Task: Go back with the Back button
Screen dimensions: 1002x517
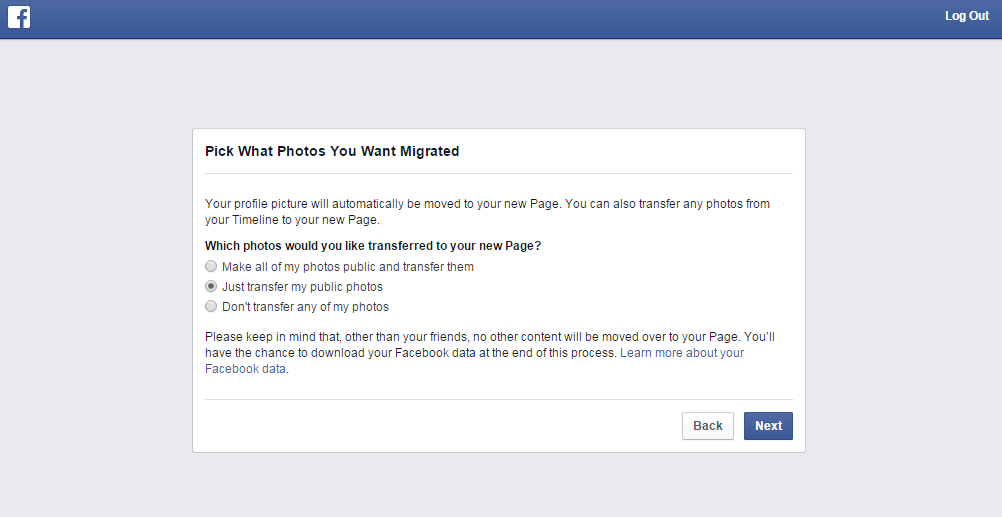Action: click(707, 426)
